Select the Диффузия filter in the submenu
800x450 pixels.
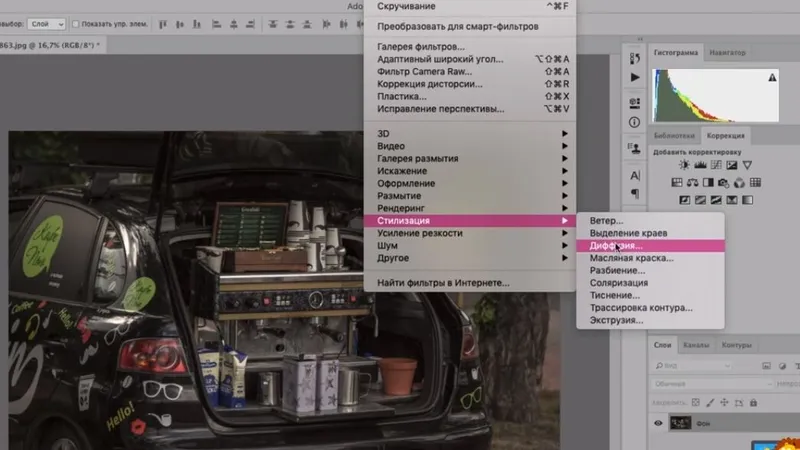[616, 245]
